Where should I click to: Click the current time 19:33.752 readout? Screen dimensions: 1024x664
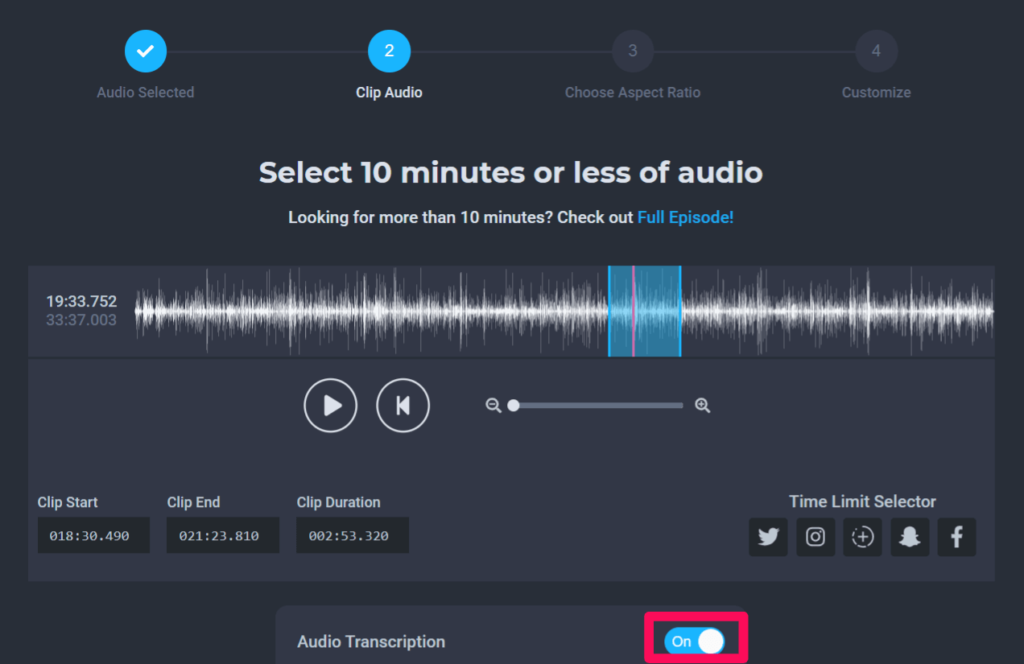click(x=81, y=302)
